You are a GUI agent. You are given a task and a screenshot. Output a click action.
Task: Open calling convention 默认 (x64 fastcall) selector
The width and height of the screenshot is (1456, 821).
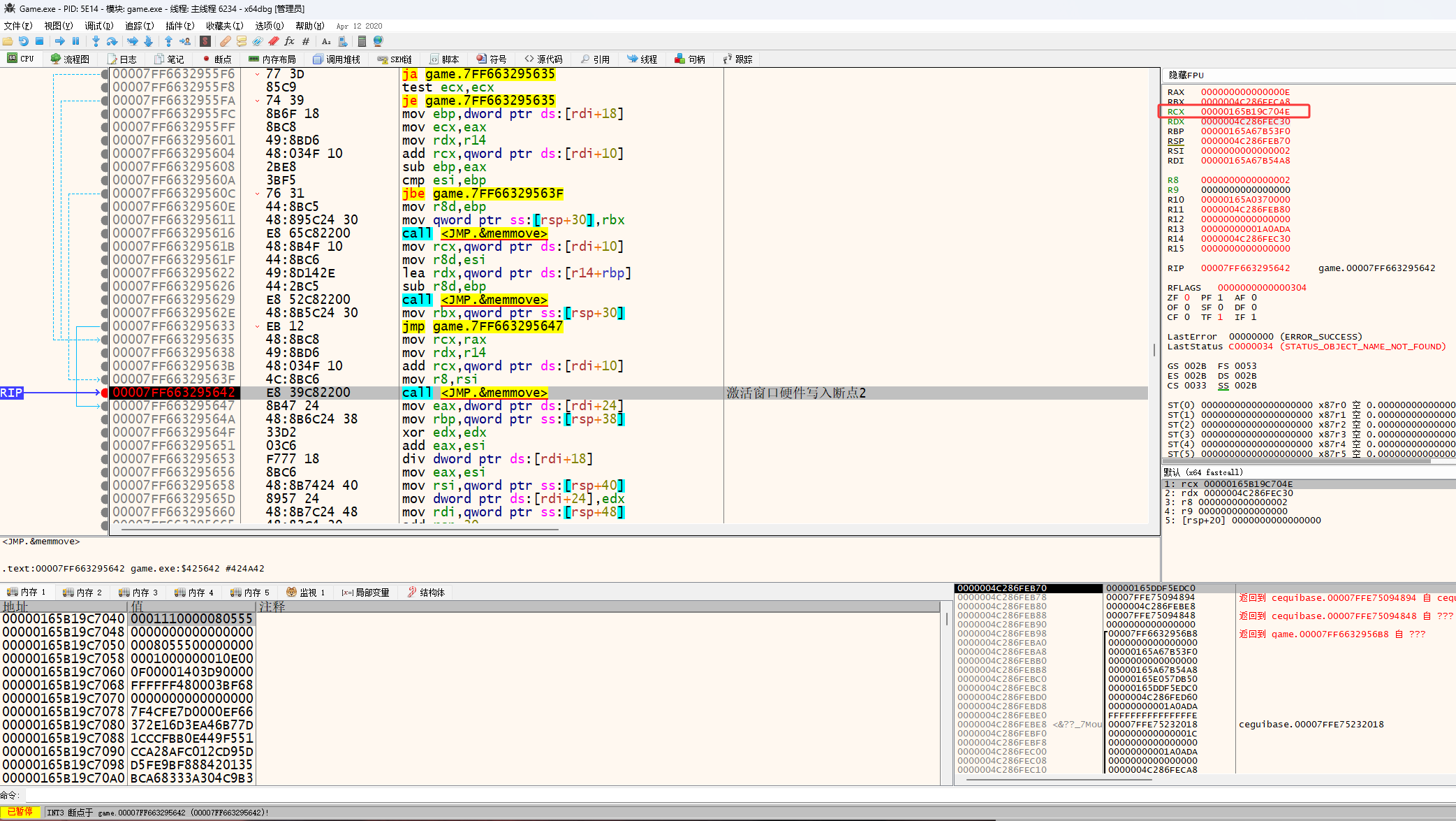coord(1203,472)
